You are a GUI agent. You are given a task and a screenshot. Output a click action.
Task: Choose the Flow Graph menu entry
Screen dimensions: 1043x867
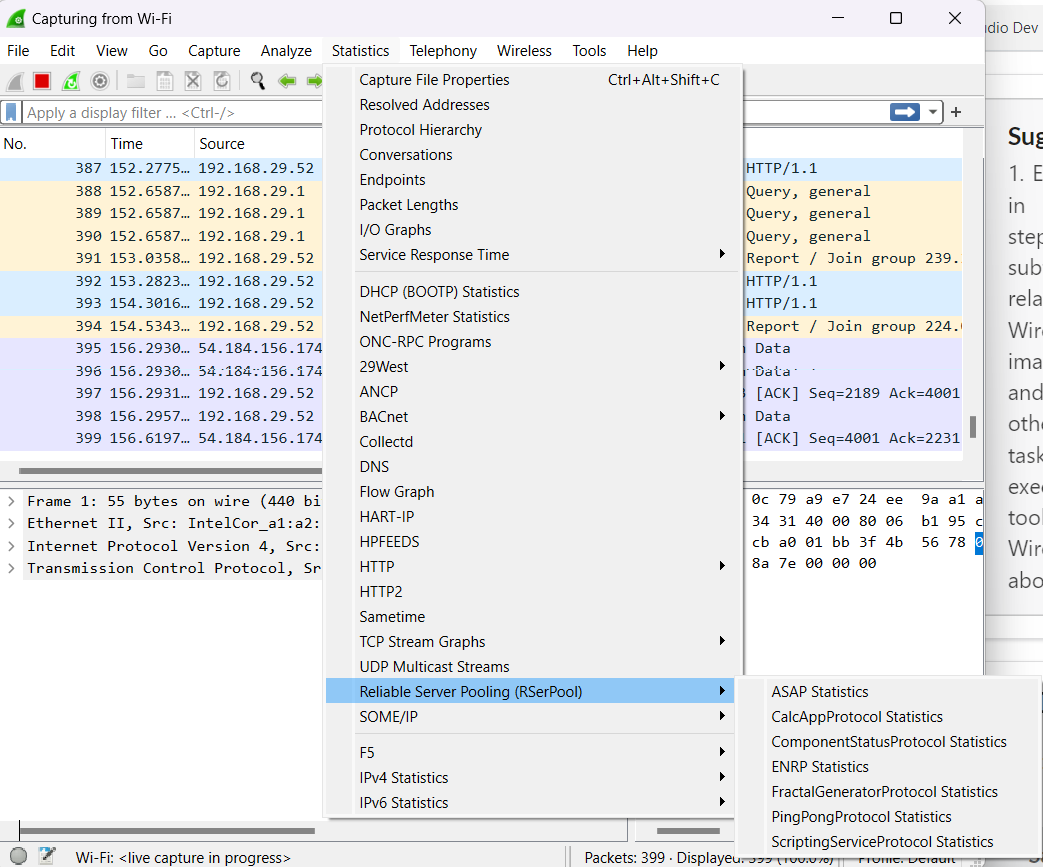[396, 492]
